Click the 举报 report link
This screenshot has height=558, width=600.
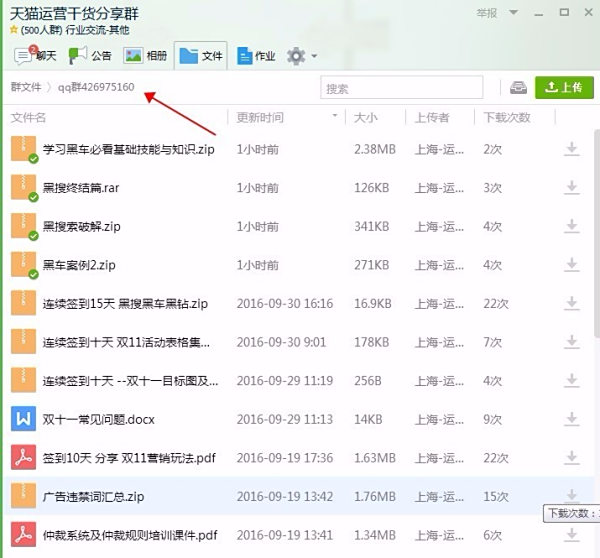click(x=487, y=13)
